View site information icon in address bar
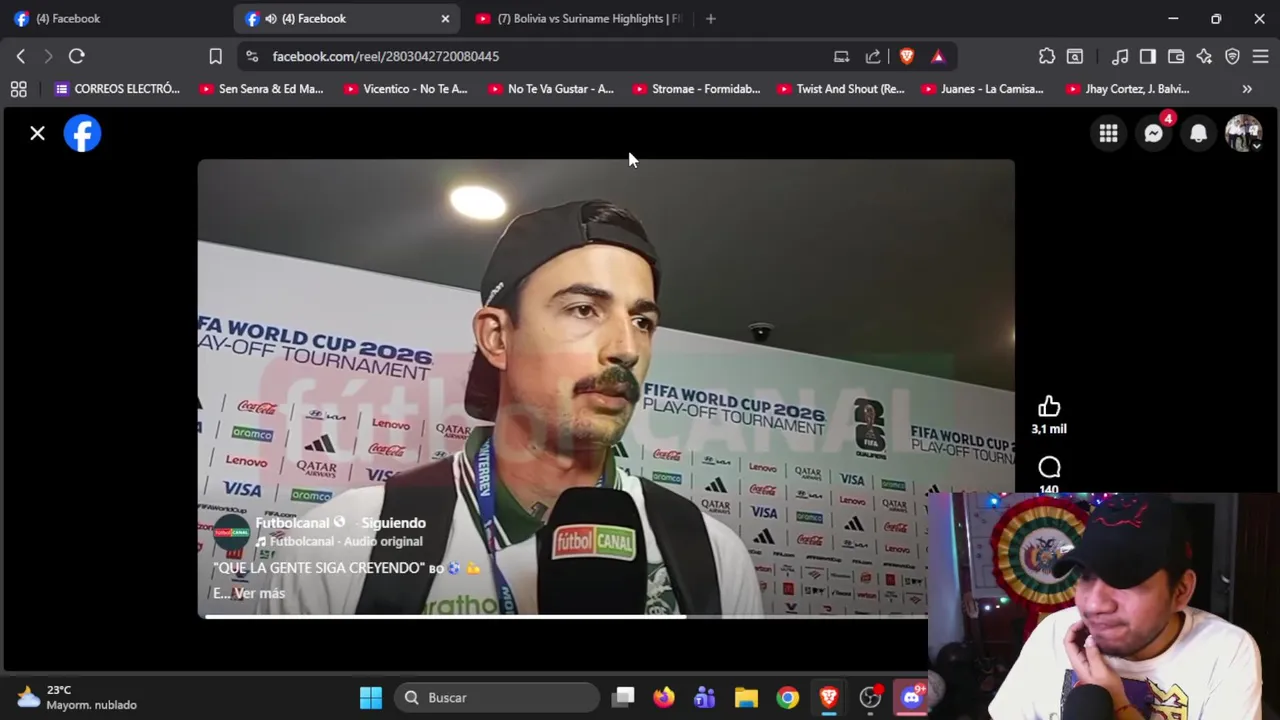The height and width of the screenshot is (720, 1280). pyautogui.click(x=252, y=56)
